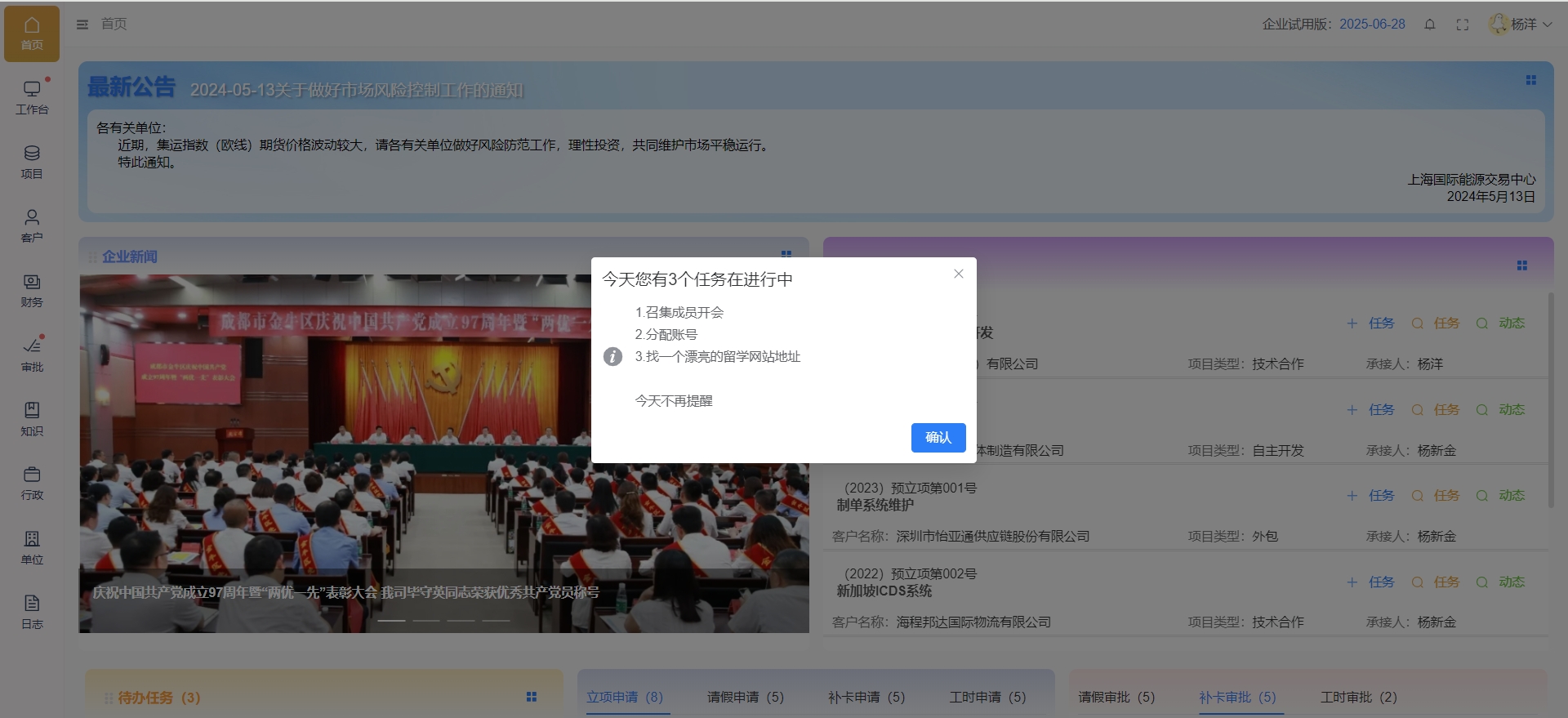The height and width of the screenshot is (718, 1568).
Task: Collapse the sidebar with the hamburger icon
Action: click(82, 25)
